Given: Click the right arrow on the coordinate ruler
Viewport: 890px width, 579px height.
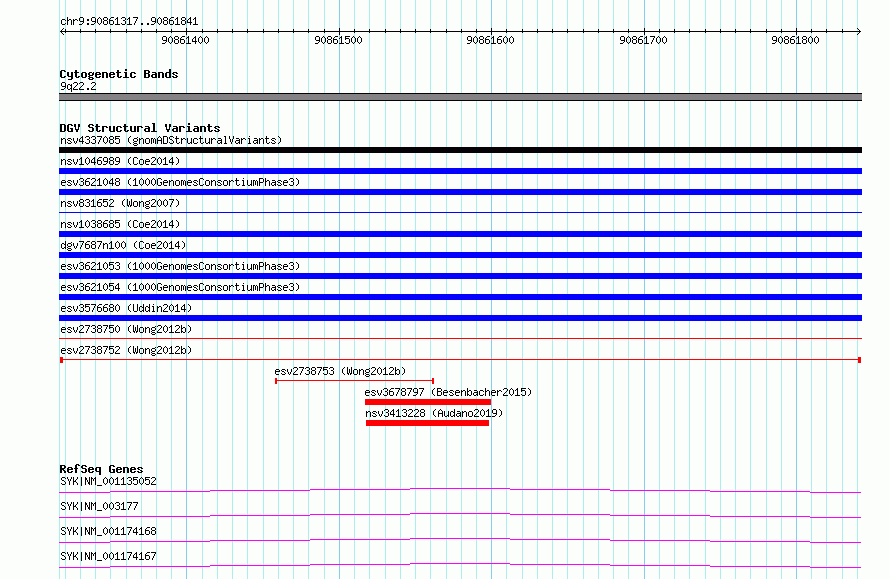Looking at the screenshot, I should tap(859, 31).
